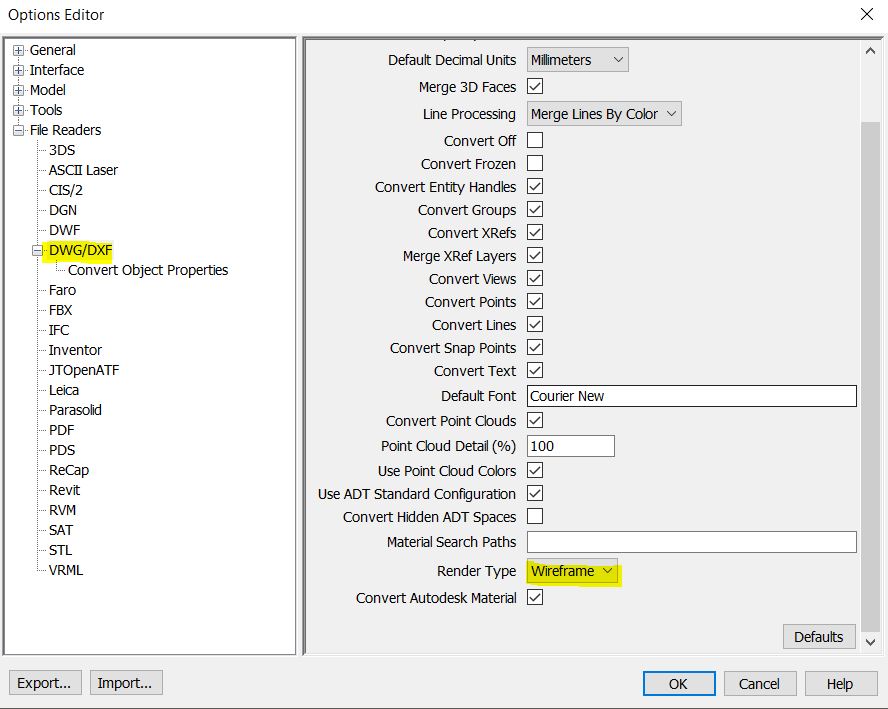Viewport: 888px width, 709px height.
Task: Collapse the DWG/DXF tree node
Action: click(x=37, y=250)
